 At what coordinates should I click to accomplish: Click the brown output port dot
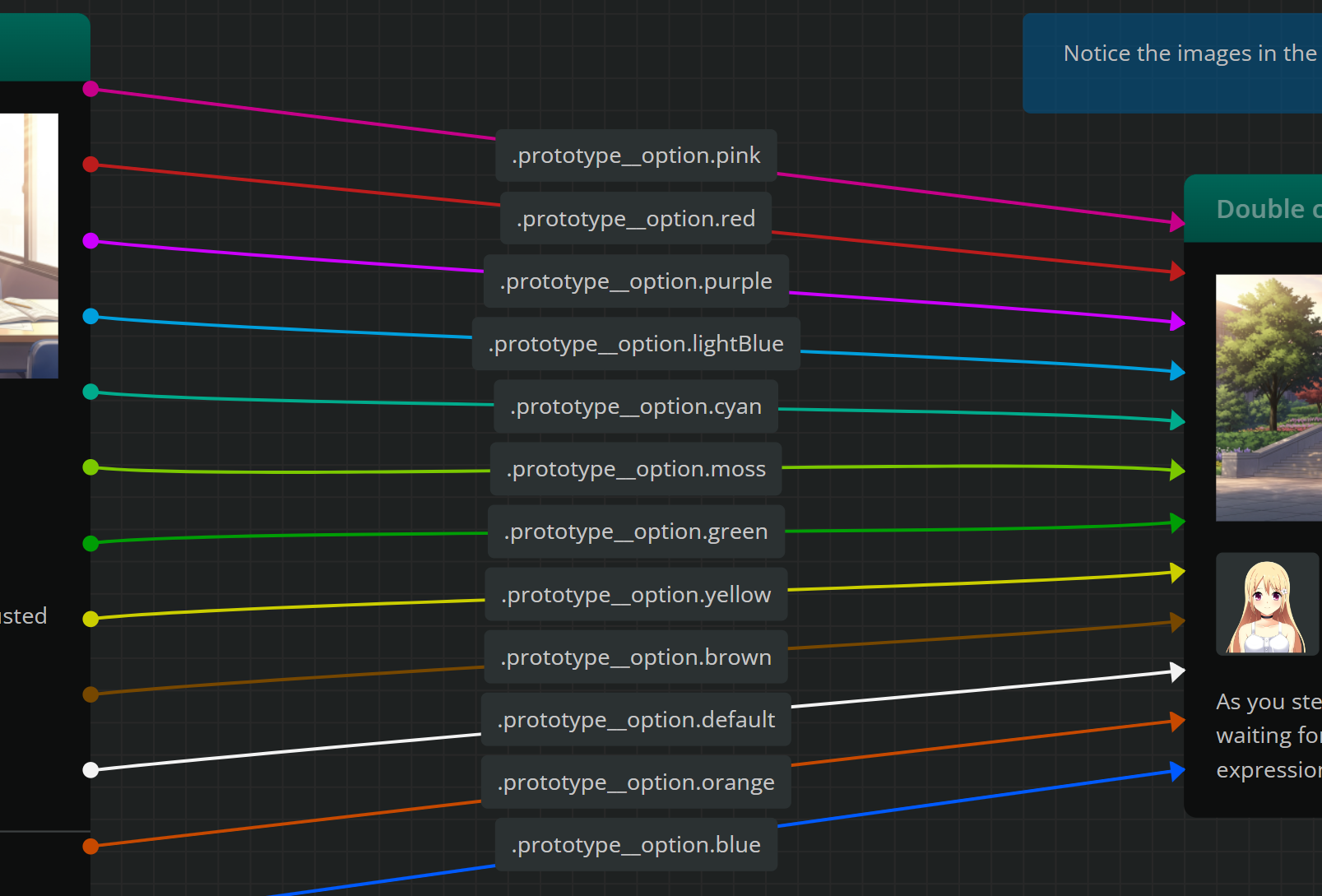(91, 694)
